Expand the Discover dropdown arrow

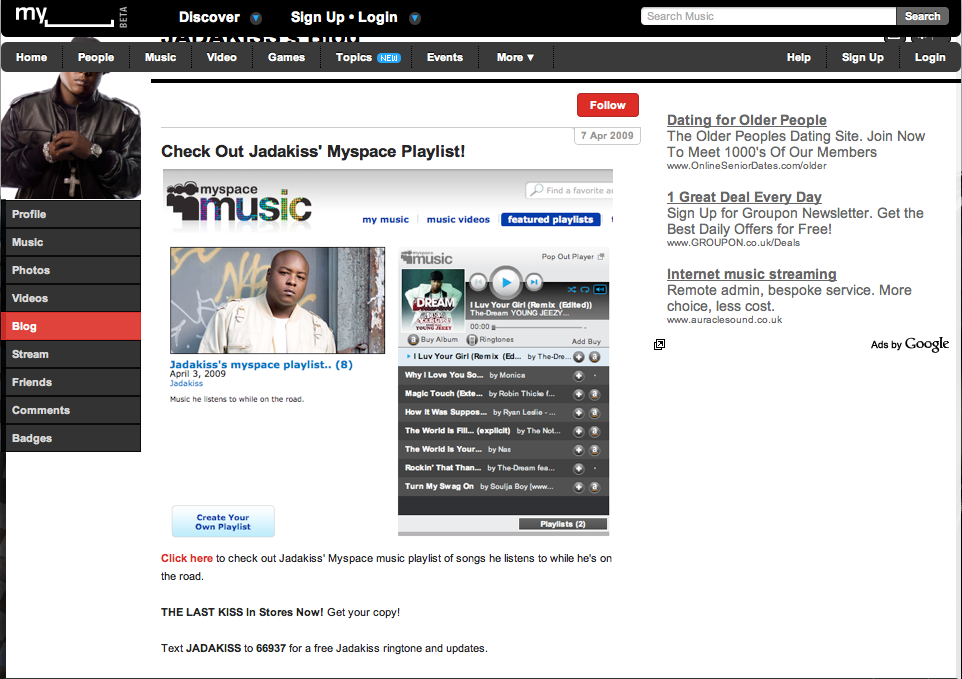coord(256,18)
